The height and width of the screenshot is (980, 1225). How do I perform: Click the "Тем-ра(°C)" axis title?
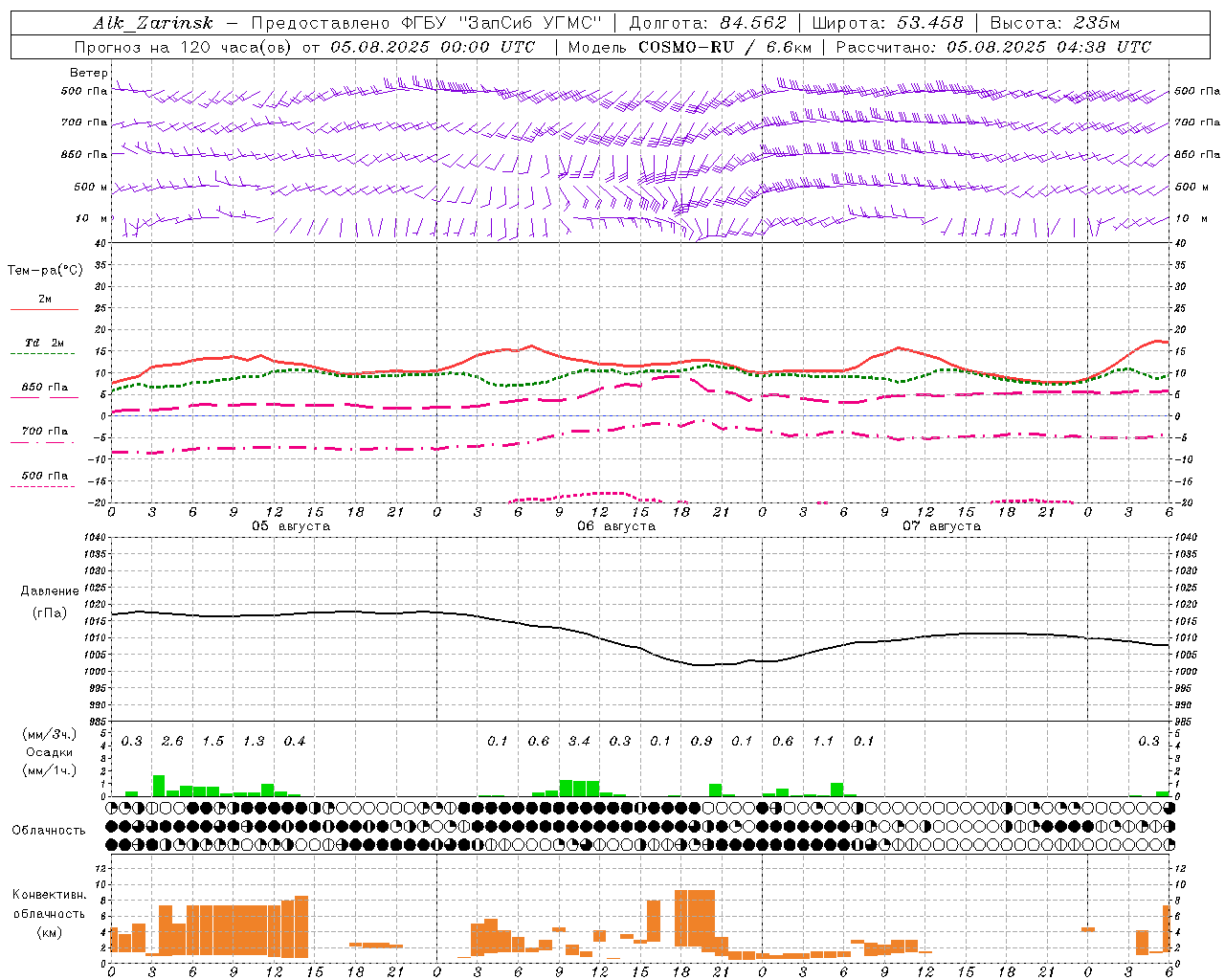click(46, 271)
